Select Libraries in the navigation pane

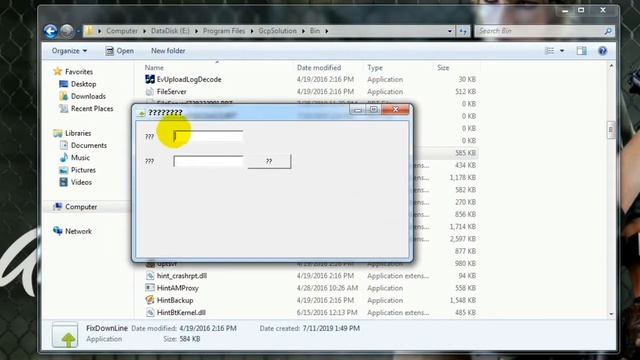[78, 133]
